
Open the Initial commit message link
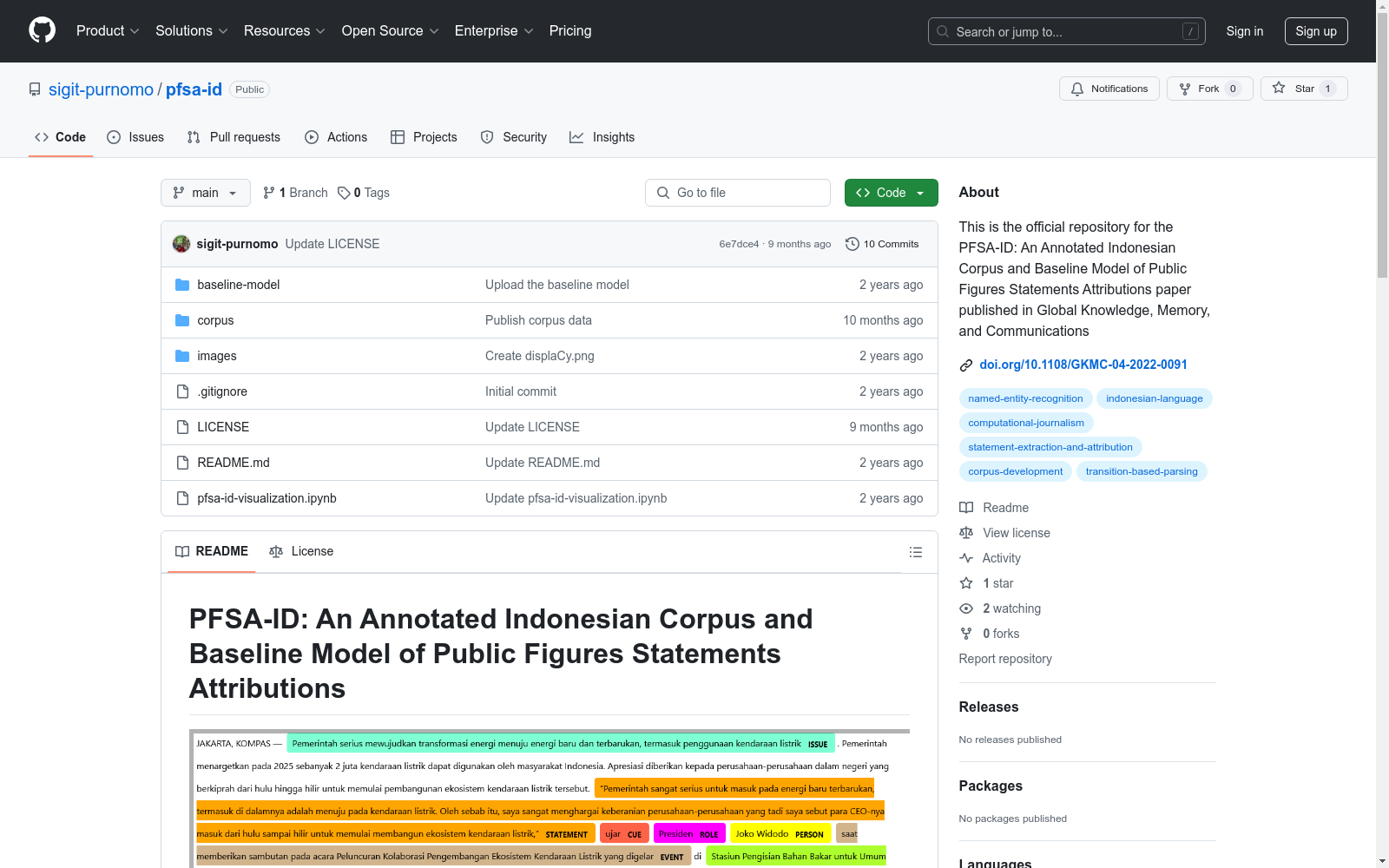(x=521, y=391)
